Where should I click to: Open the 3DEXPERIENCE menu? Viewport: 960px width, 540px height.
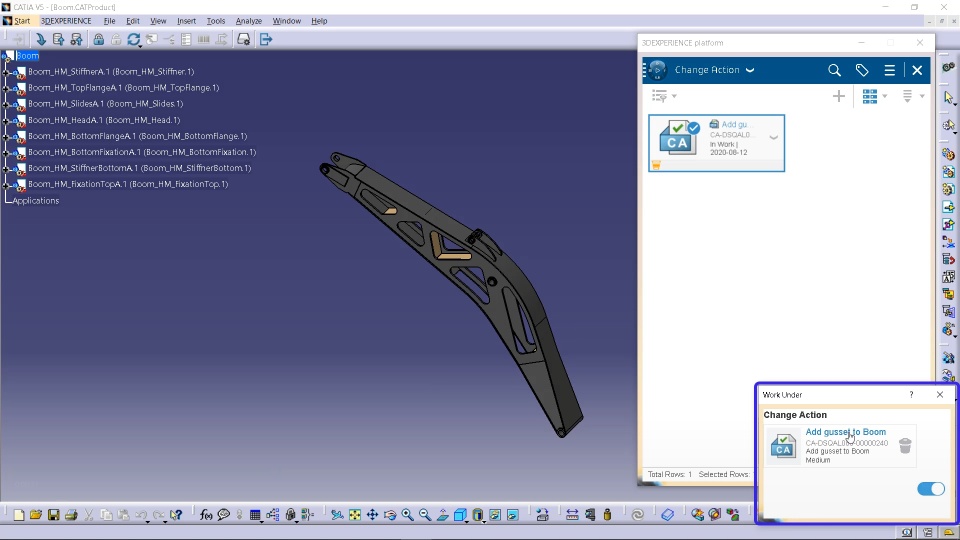pyautogui.click(x=66, y=21)
